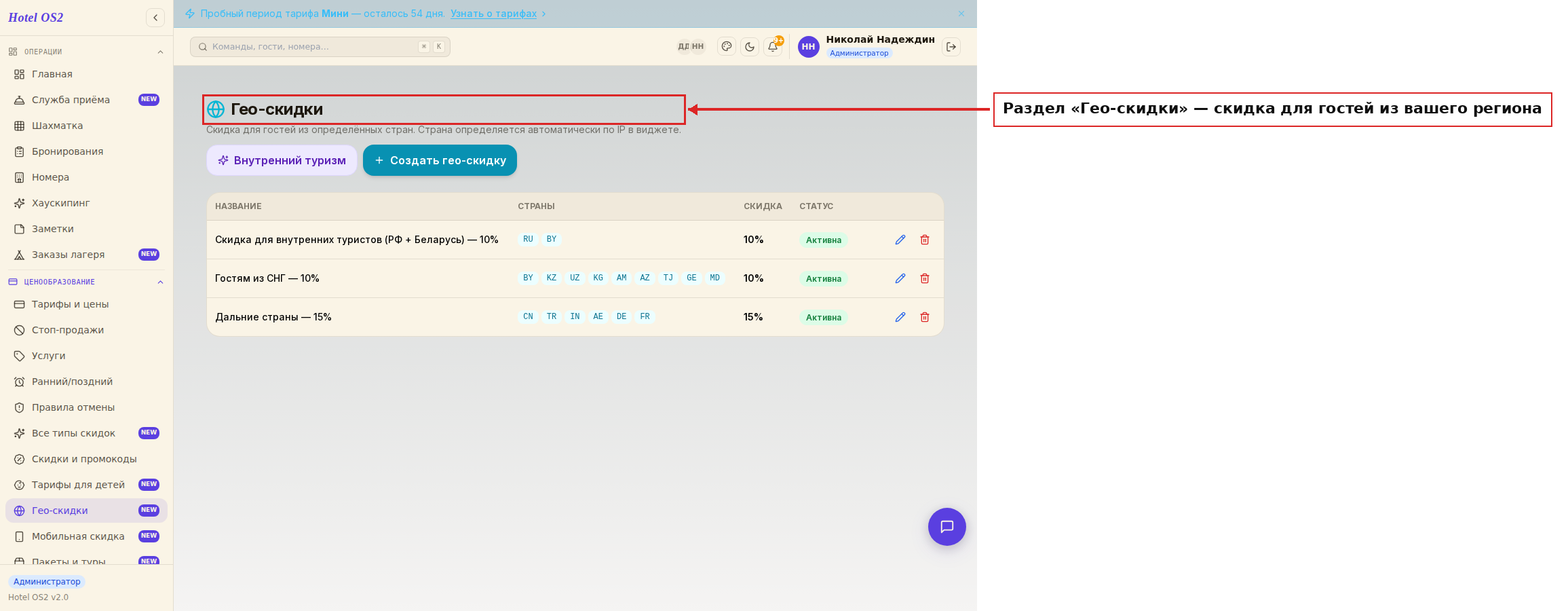Delete the «Дальние страны — 15%» discount
The height and width of the screenshot is (611, 1568).
[925, 317]
